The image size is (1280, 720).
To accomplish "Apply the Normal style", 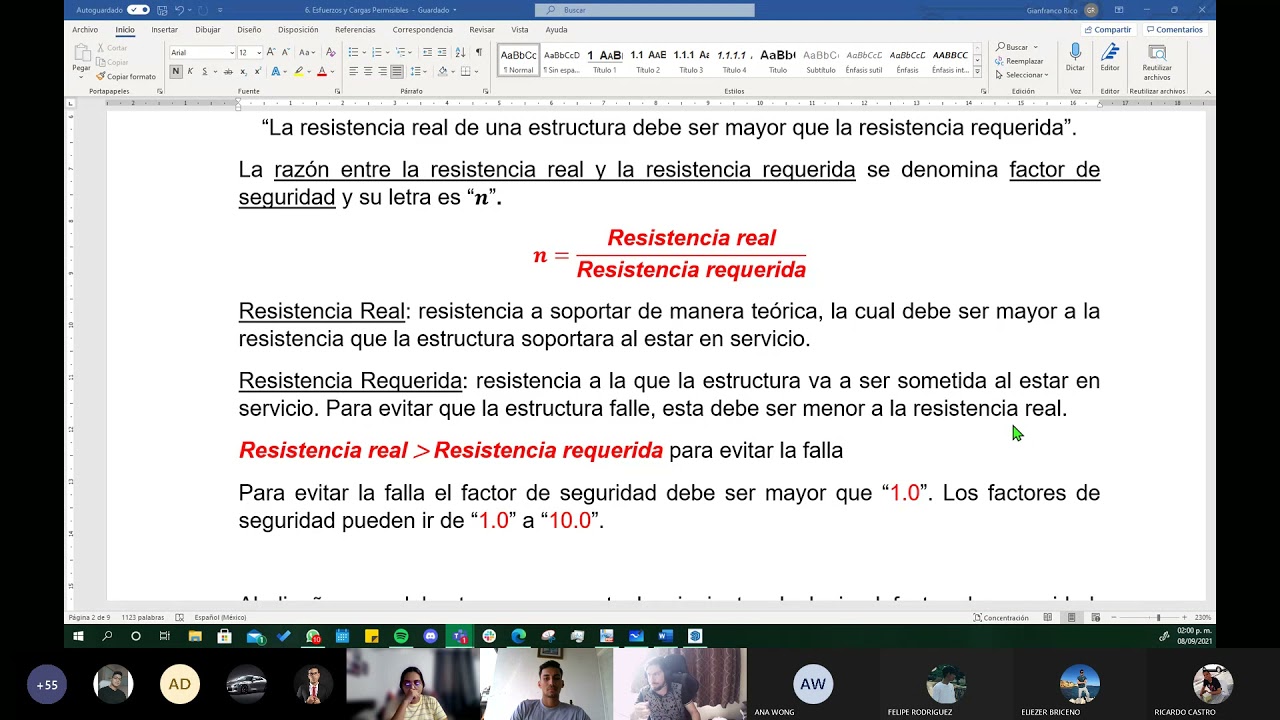I will [x=518, y=60].
